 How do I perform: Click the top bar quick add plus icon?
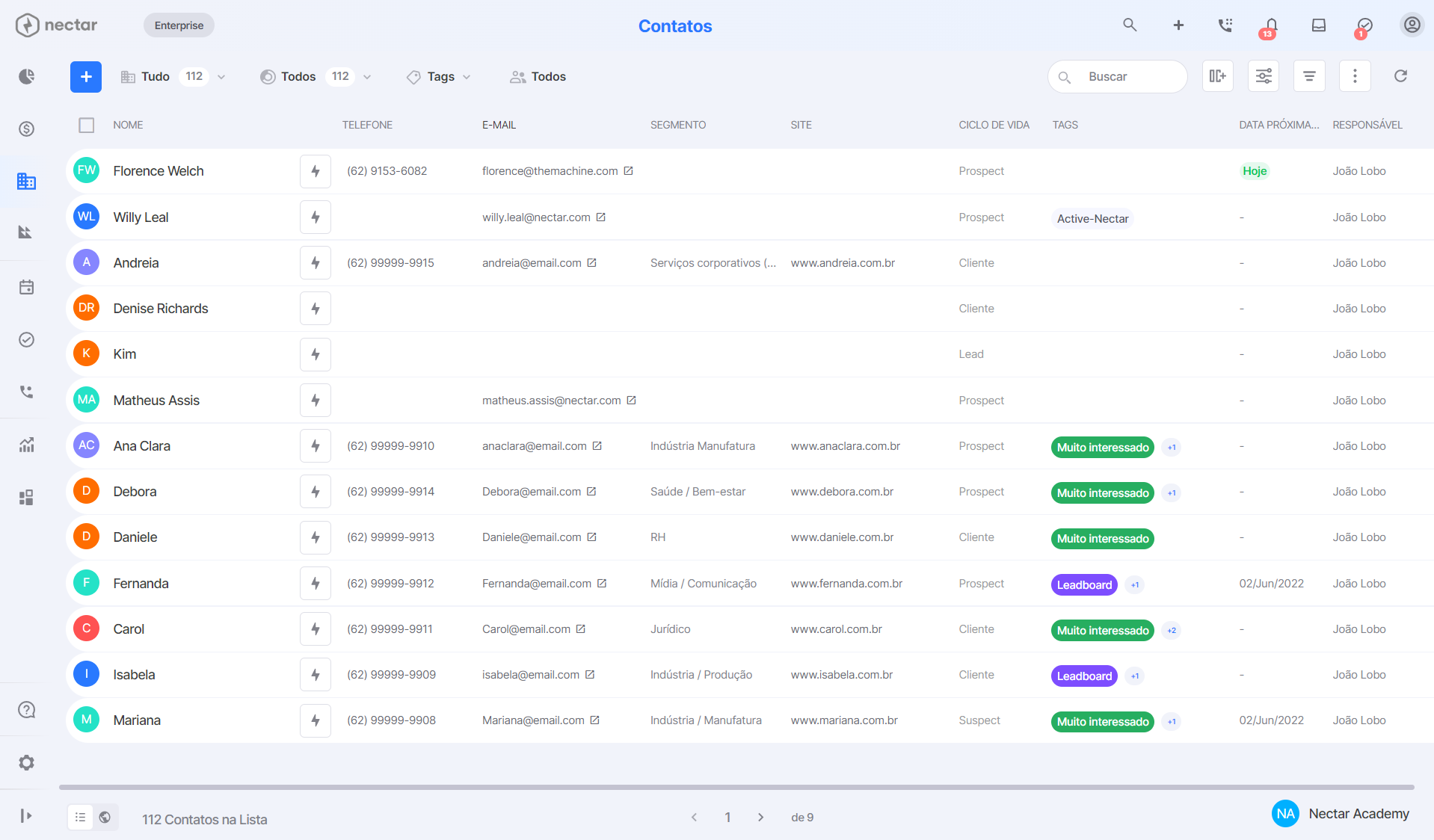click(1178, 25)
